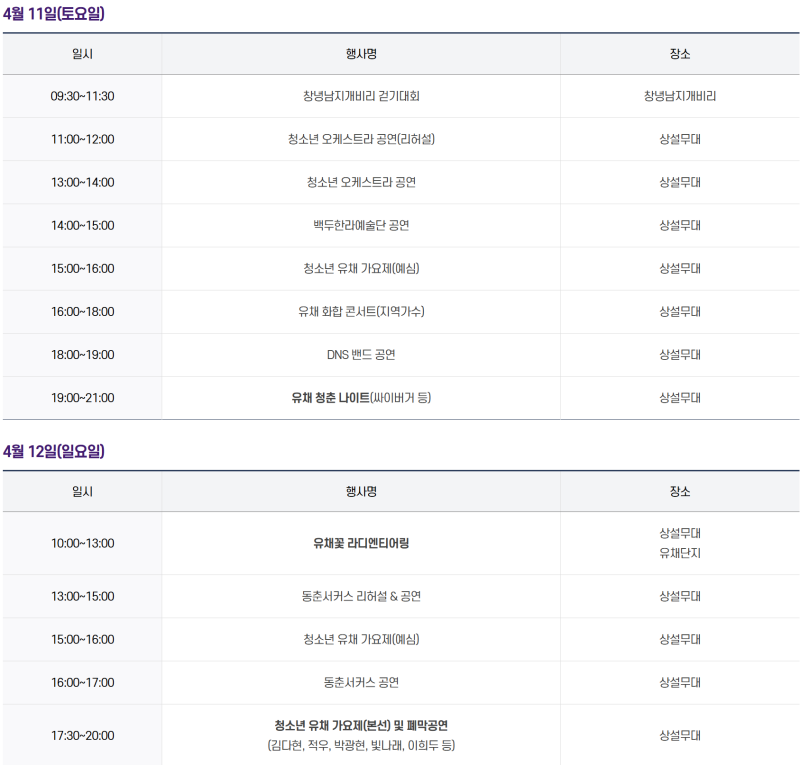Click the 4월 11일(토요일) date heading
This screenshot has width=800, height=765.
tap(54, 14)
